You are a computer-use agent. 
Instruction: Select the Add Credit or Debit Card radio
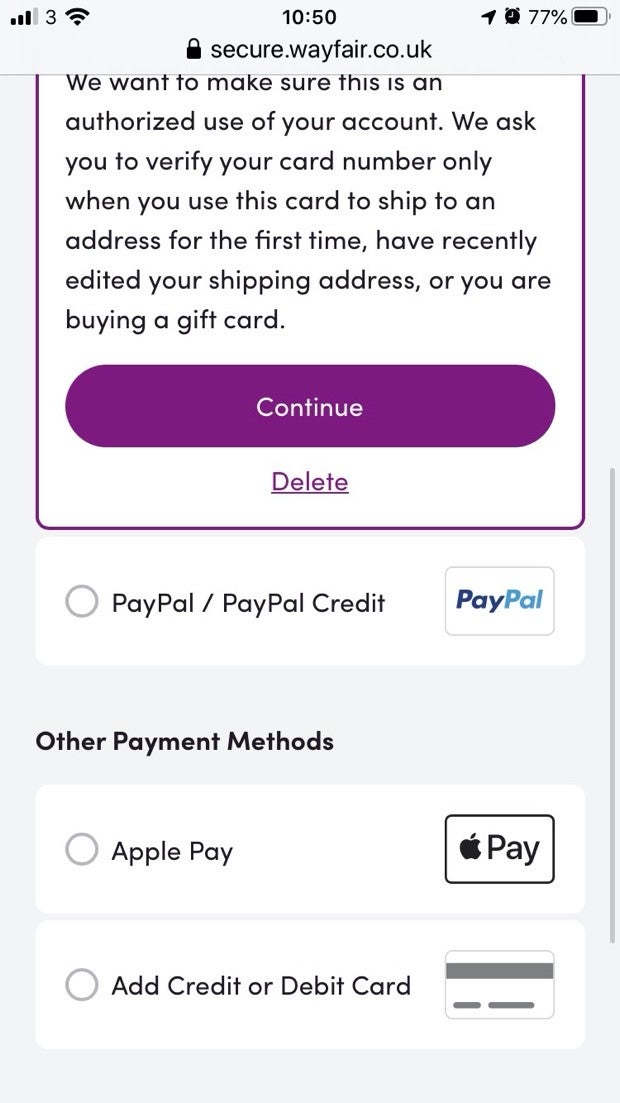pyautogui.click(x=81, y=985)
